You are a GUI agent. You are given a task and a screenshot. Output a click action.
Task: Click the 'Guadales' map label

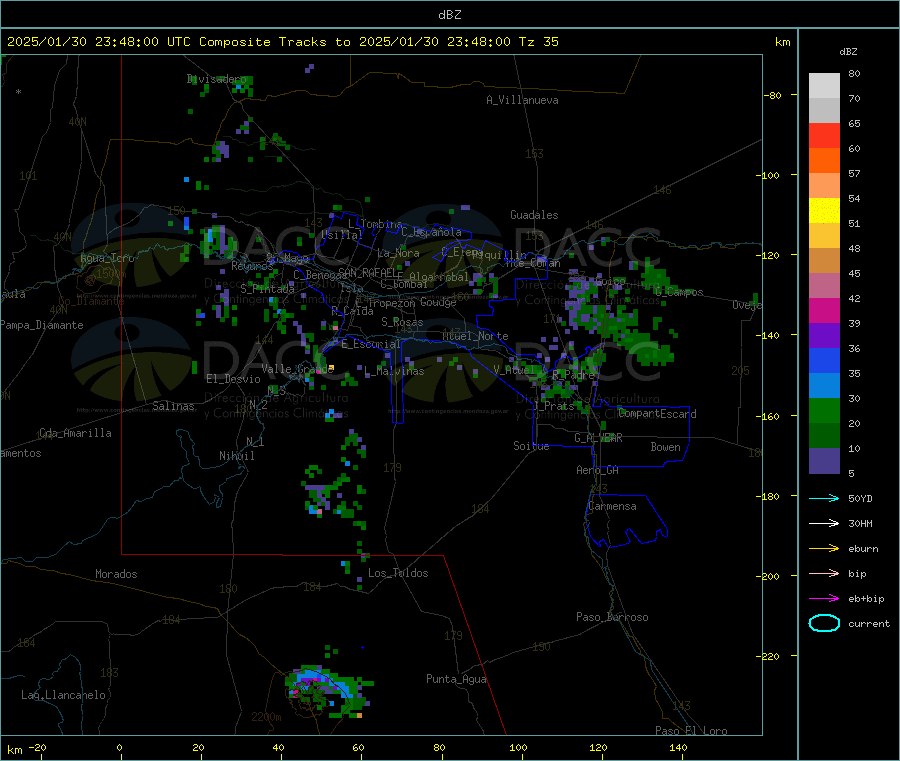(534, 215)
